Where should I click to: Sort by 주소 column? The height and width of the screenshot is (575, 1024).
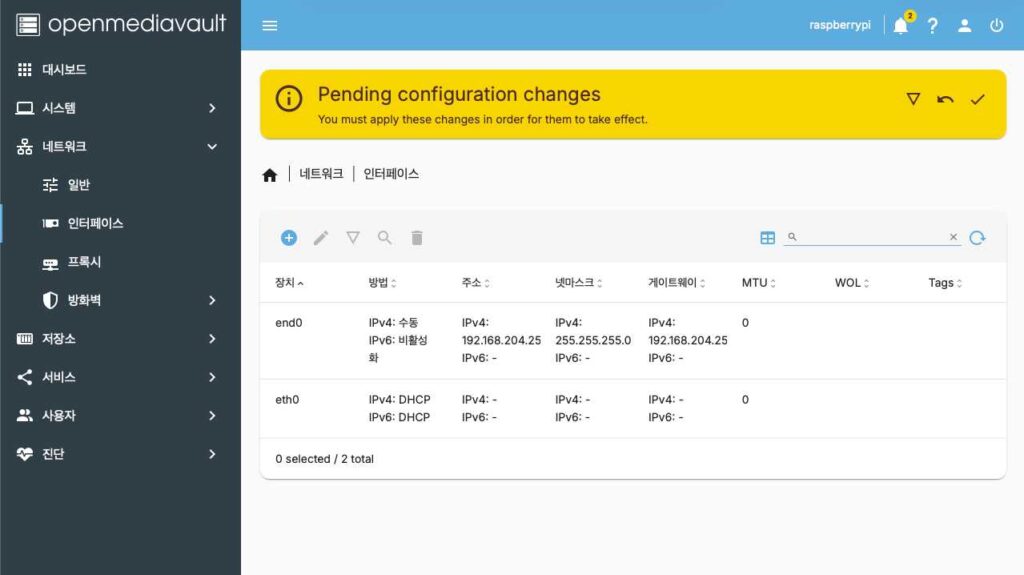(x=475, y=283)
